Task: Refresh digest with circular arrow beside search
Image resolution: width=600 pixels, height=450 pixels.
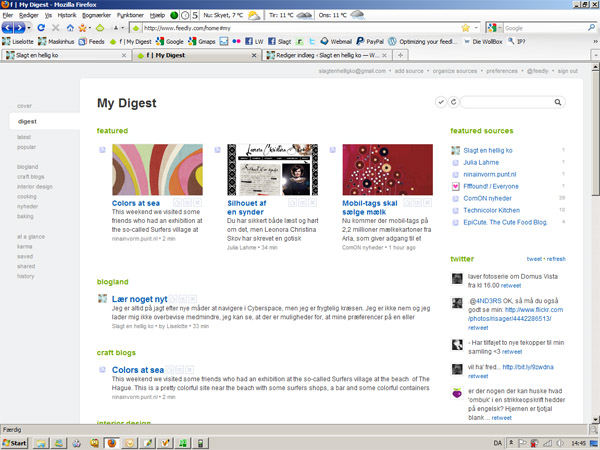Action: point(453,102)
